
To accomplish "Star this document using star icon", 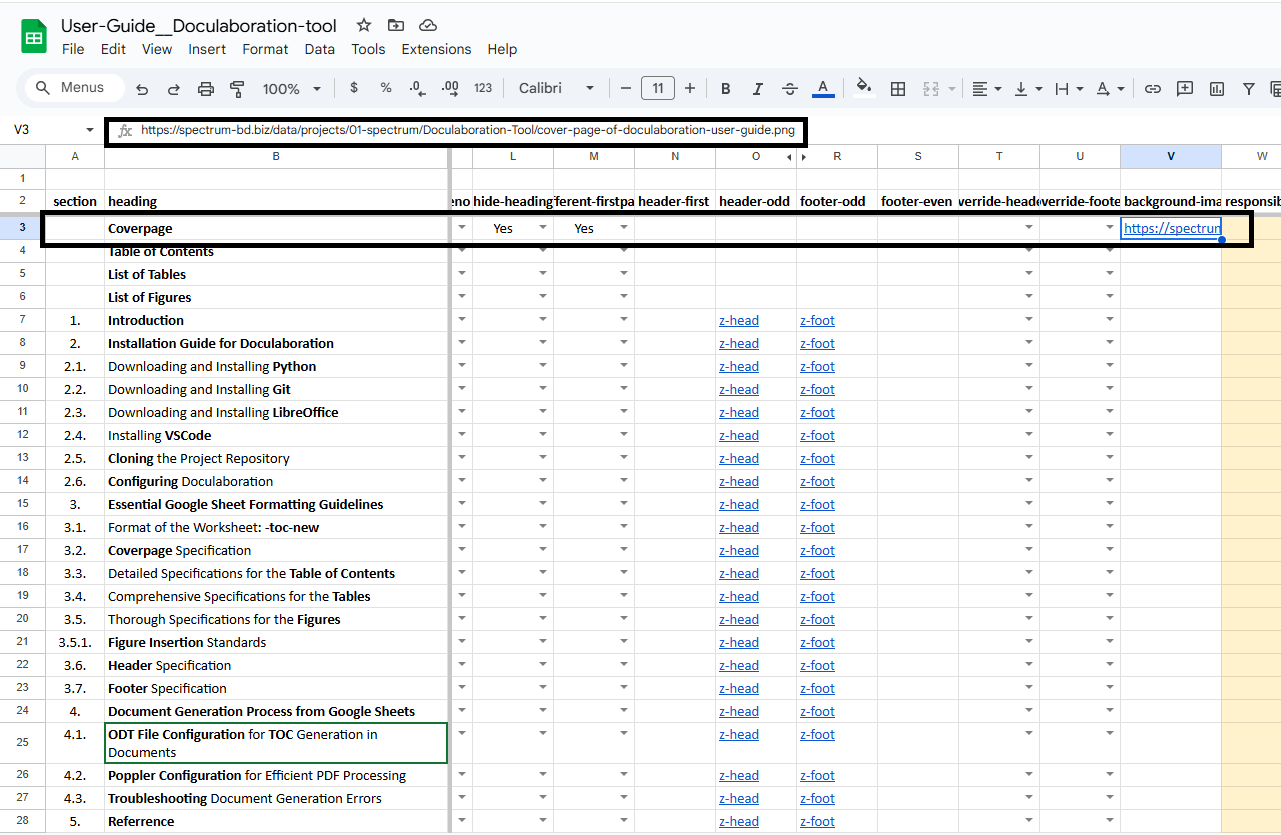I will [x=364, y=26].
